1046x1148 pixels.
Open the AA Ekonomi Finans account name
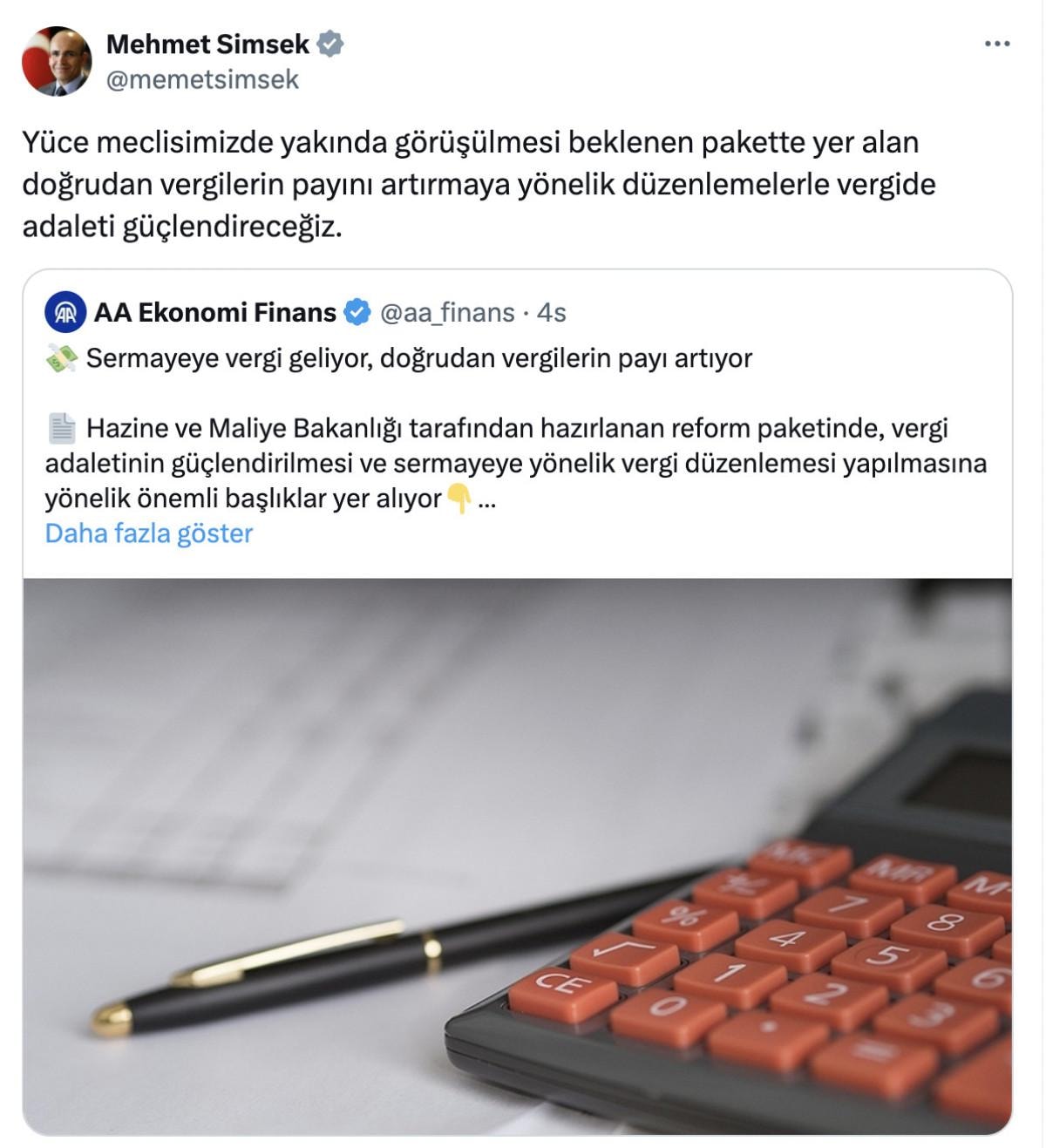(215, 312)
